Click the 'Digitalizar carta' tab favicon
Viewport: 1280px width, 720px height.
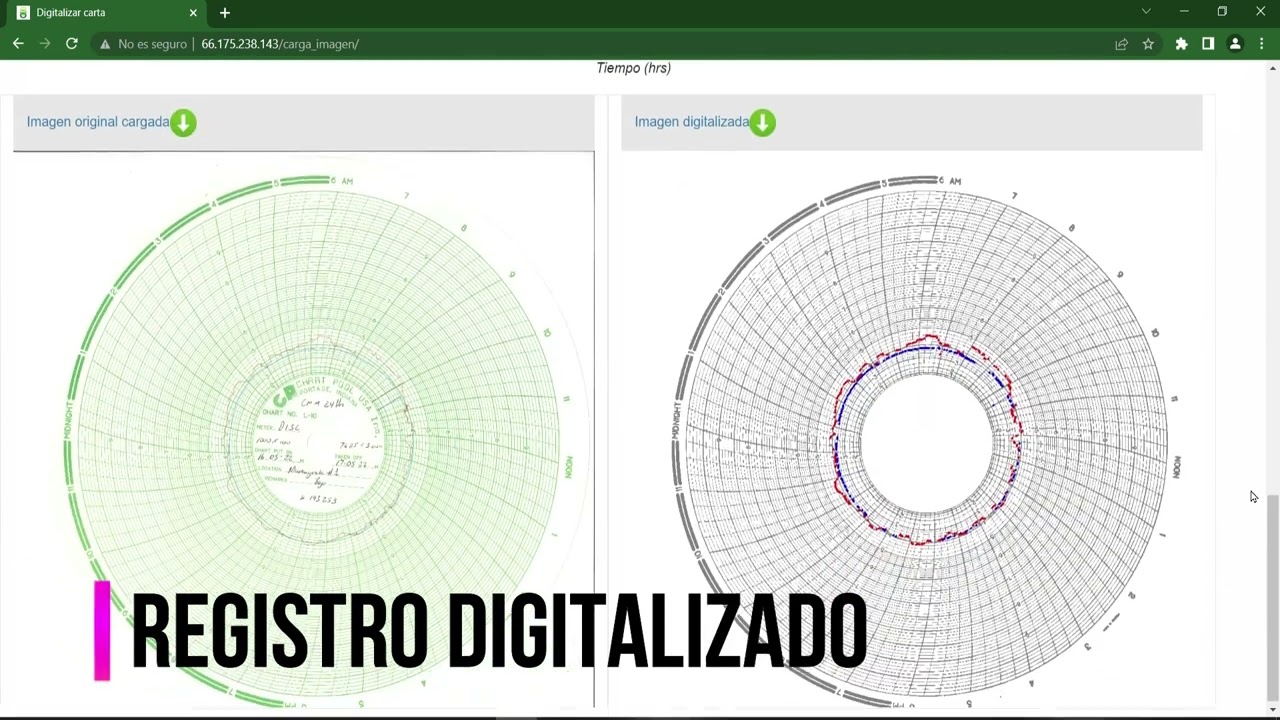(23, 13)
